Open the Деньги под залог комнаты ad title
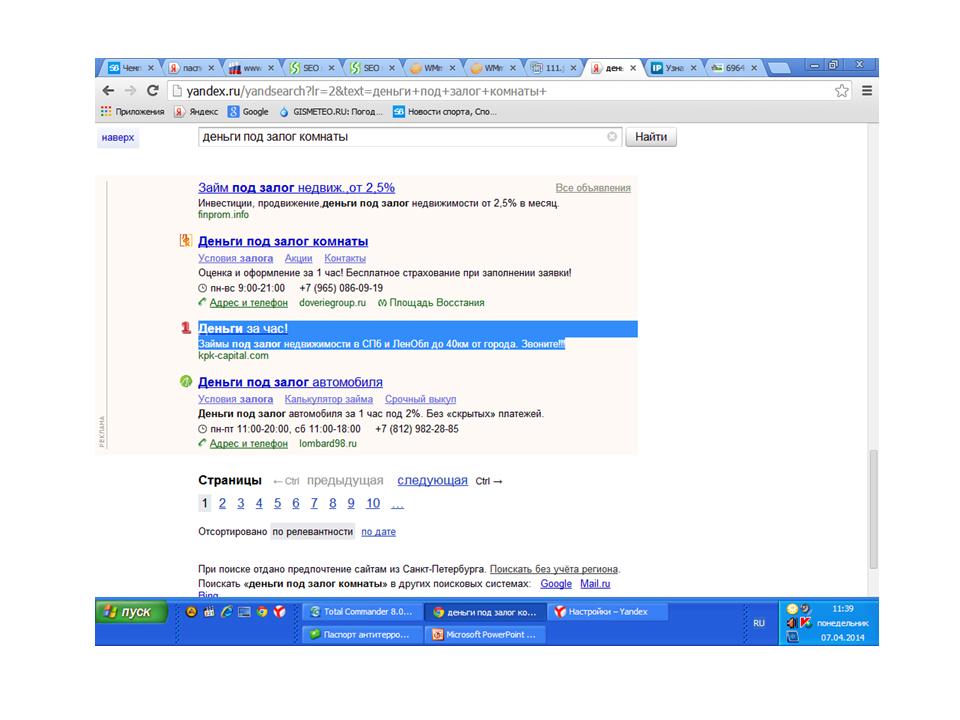 [x=283, y=241]
